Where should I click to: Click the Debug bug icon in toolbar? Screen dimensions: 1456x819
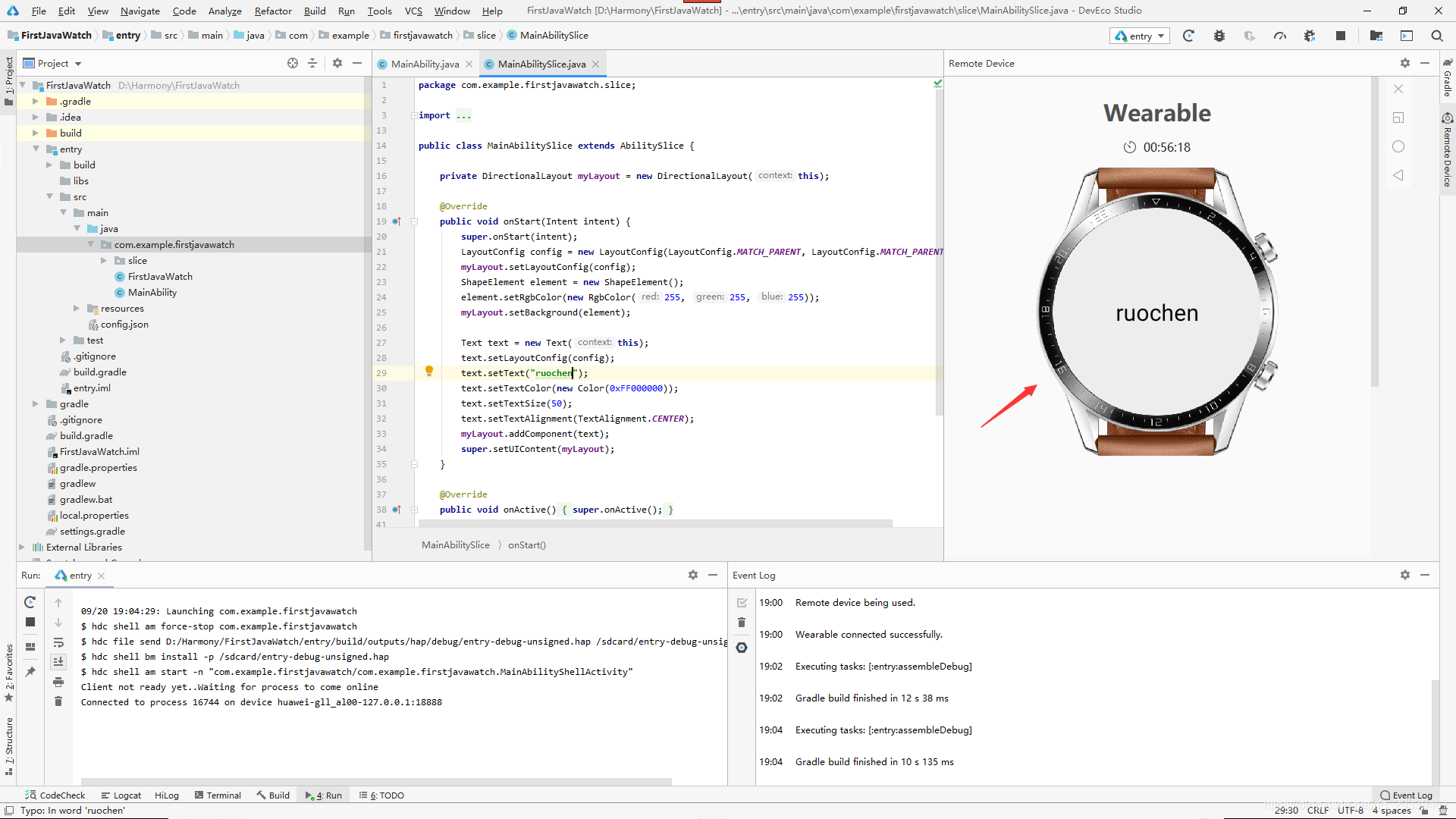pyautogui.click(x=1219, y=36)
